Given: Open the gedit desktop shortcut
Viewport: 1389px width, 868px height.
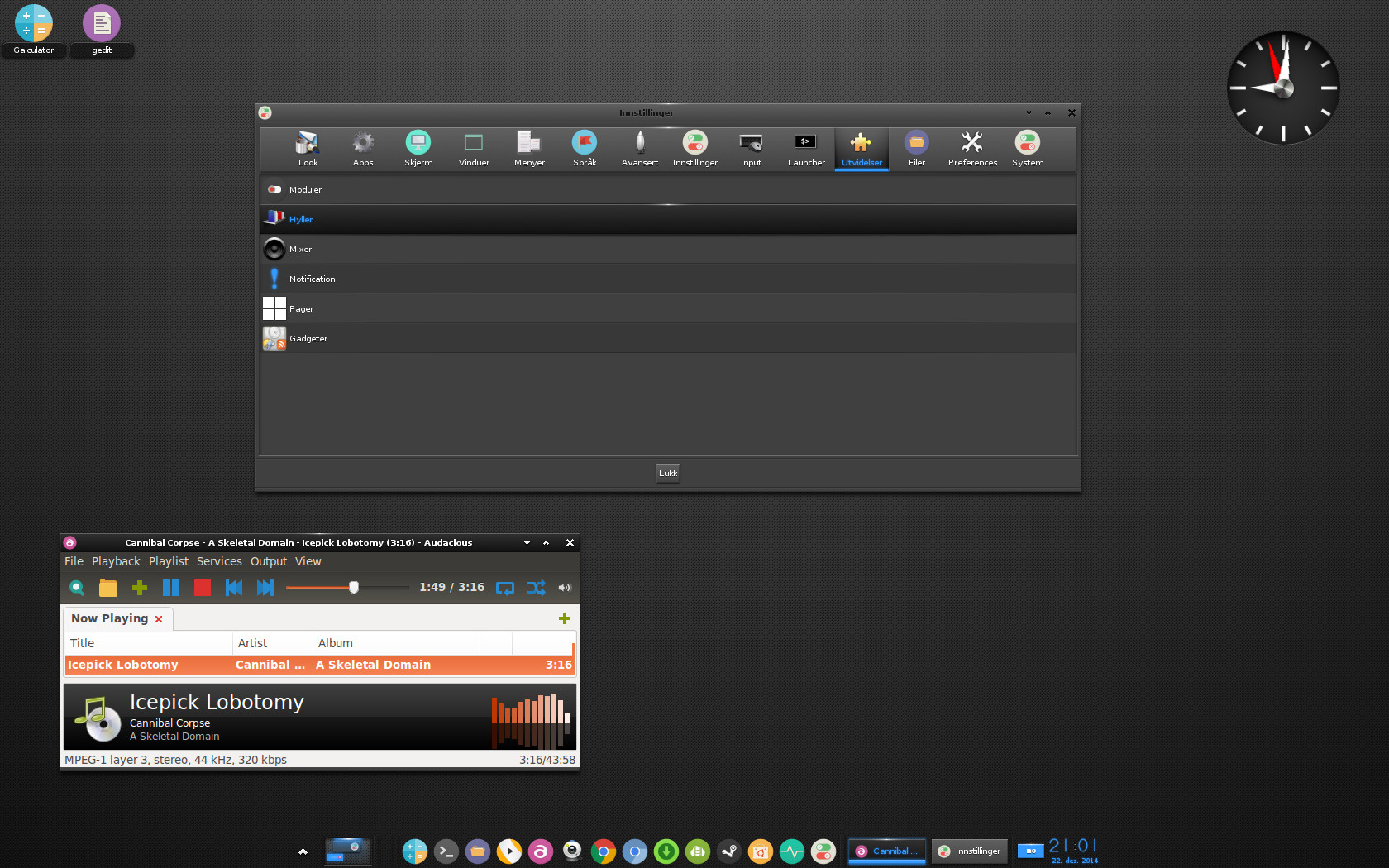Looking at the screenshot, I should click(x=102, y=30).
